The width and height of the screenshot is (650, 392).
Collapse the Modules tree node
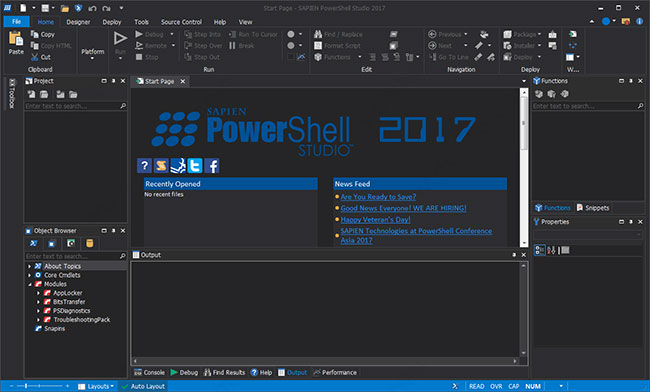click(x=29, y=284)
